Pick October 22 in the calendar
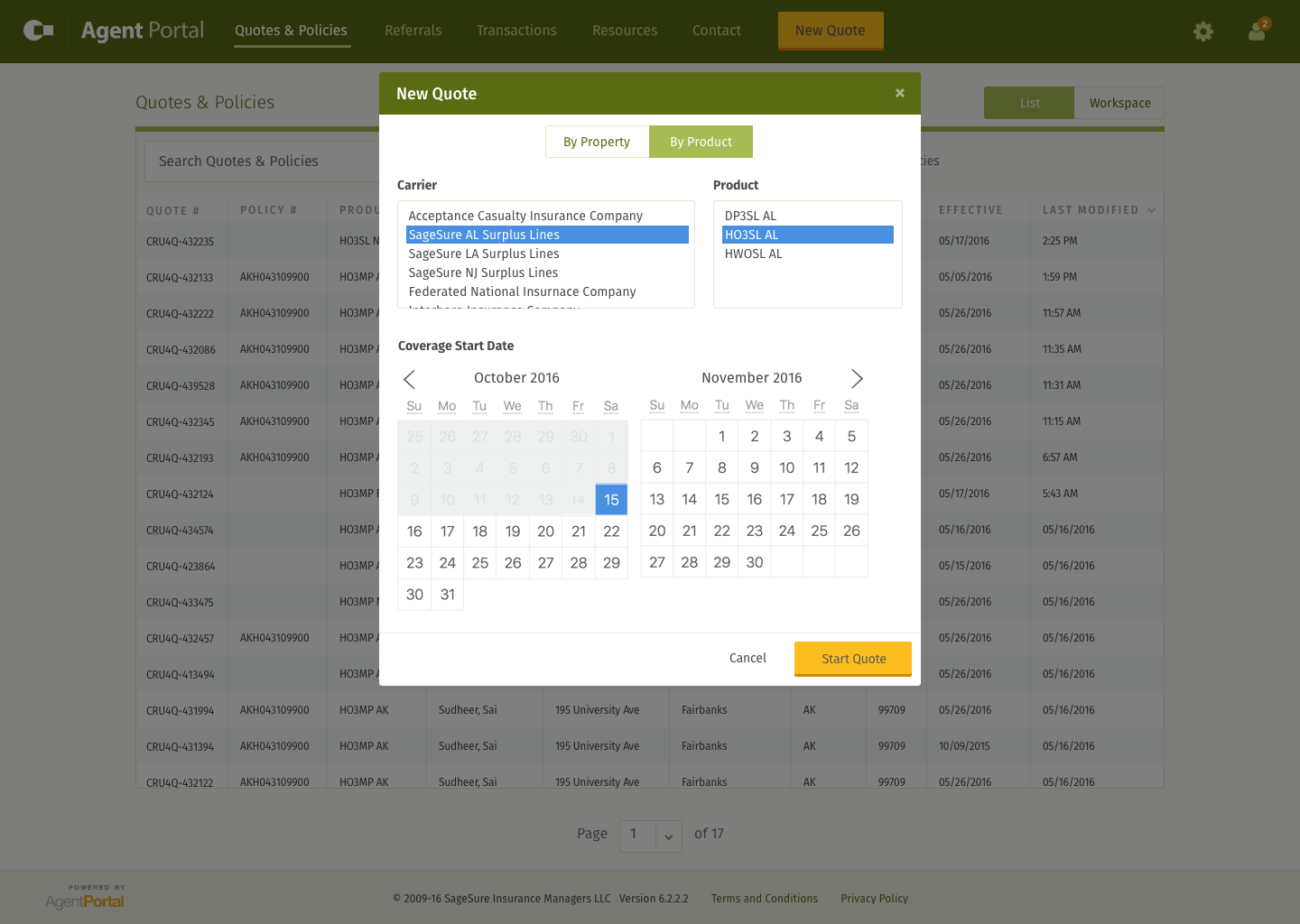This screenshot has width=1300, height=924. pos(611,531)
